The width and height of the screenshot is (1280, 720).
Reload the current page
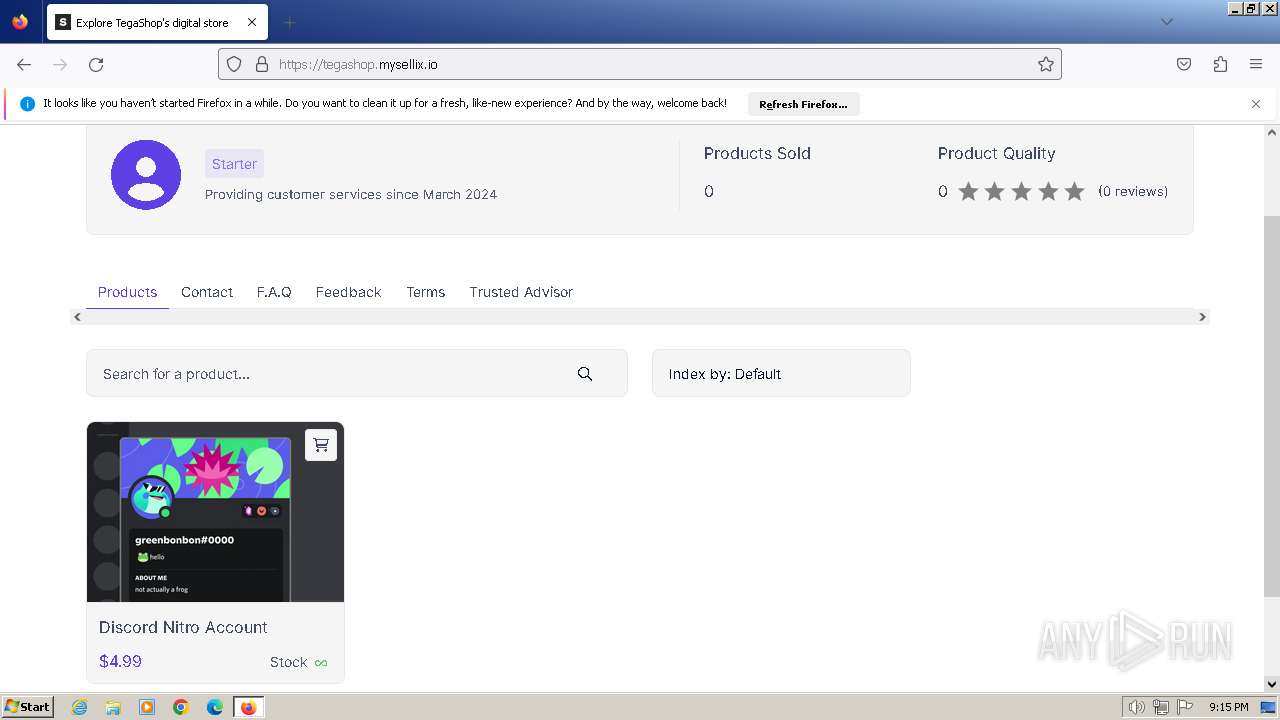point(96,64)
